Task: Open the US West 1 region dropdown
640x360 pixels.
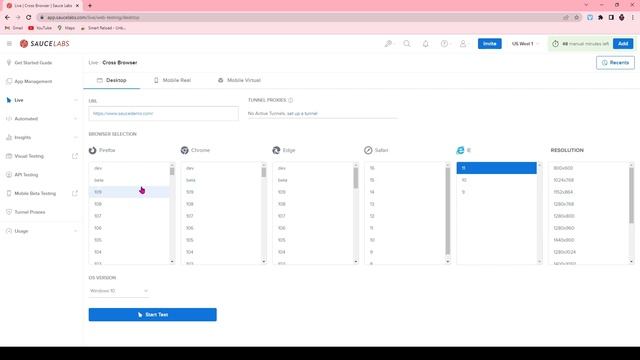Action: tap(525, 44)
